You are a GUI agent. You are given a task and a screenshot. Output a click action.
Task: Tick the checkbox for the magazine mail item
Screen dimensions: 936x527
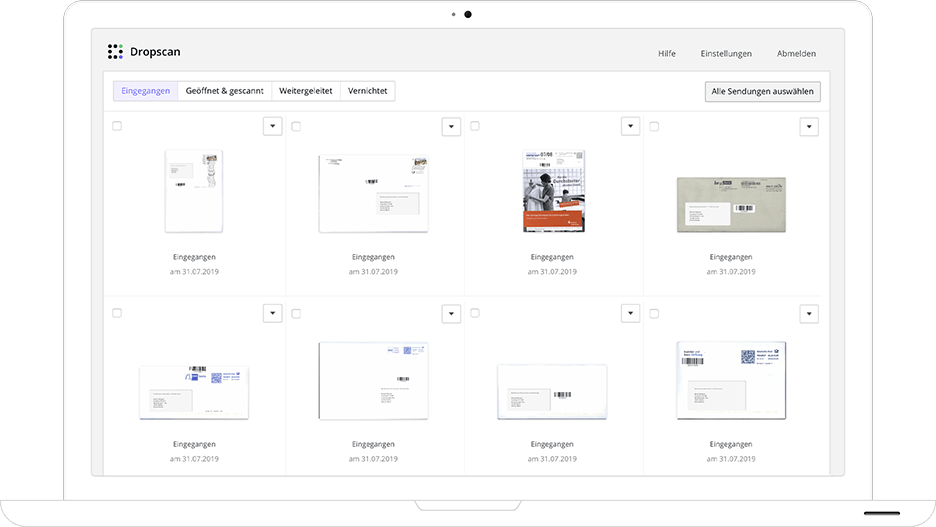click(475, 126)
